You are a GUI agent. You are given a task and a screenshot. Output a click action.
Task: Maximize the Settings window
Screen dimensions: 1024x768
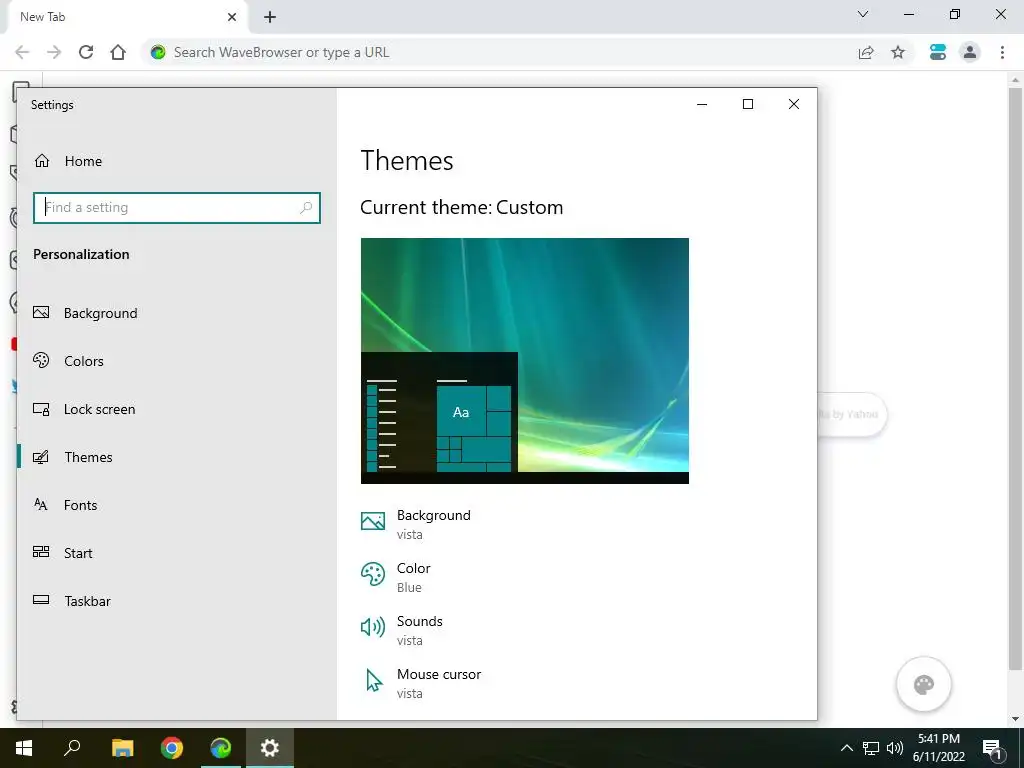(x=748, y=104)
